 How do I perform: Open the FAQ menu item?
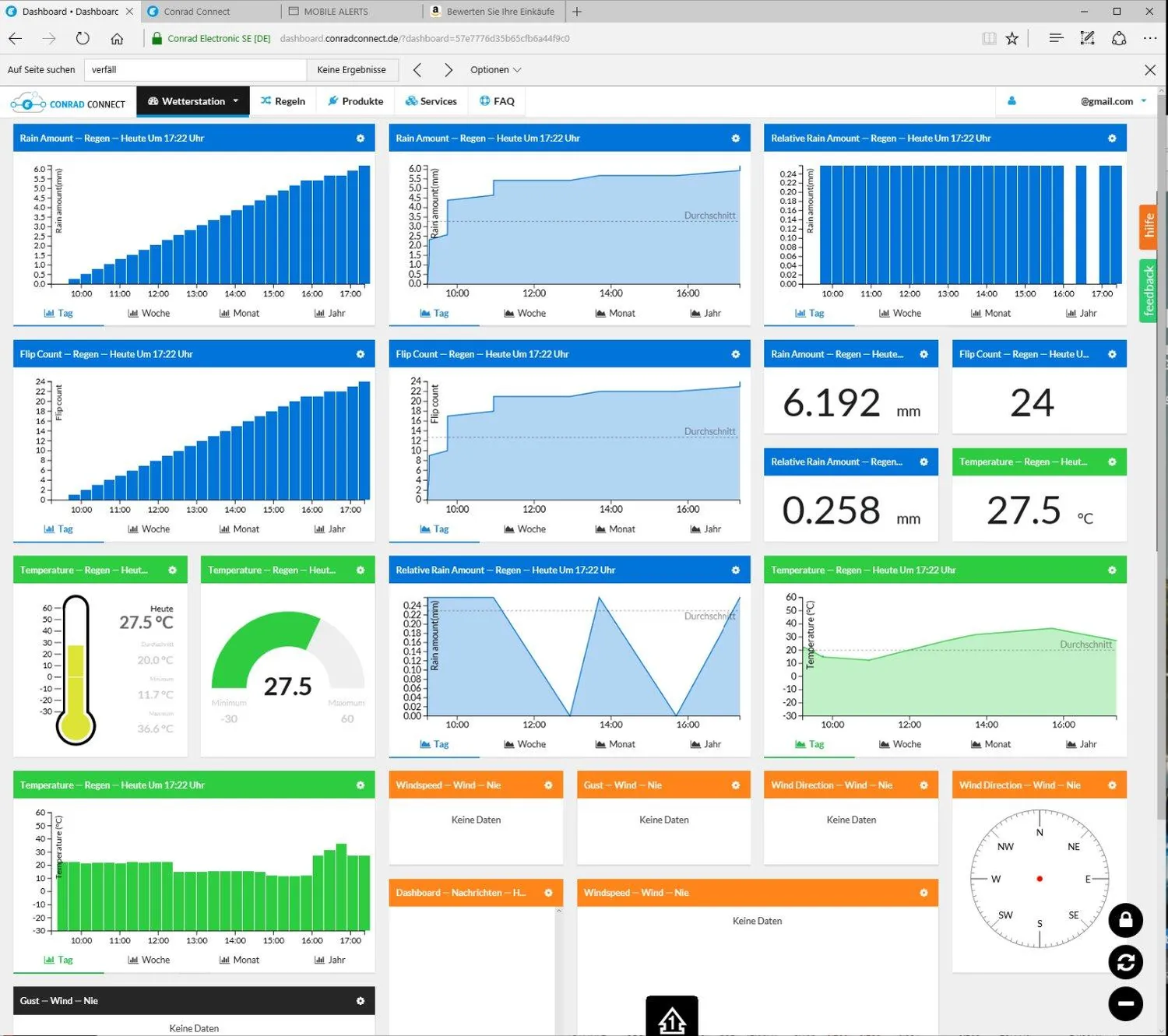point(497,101)
